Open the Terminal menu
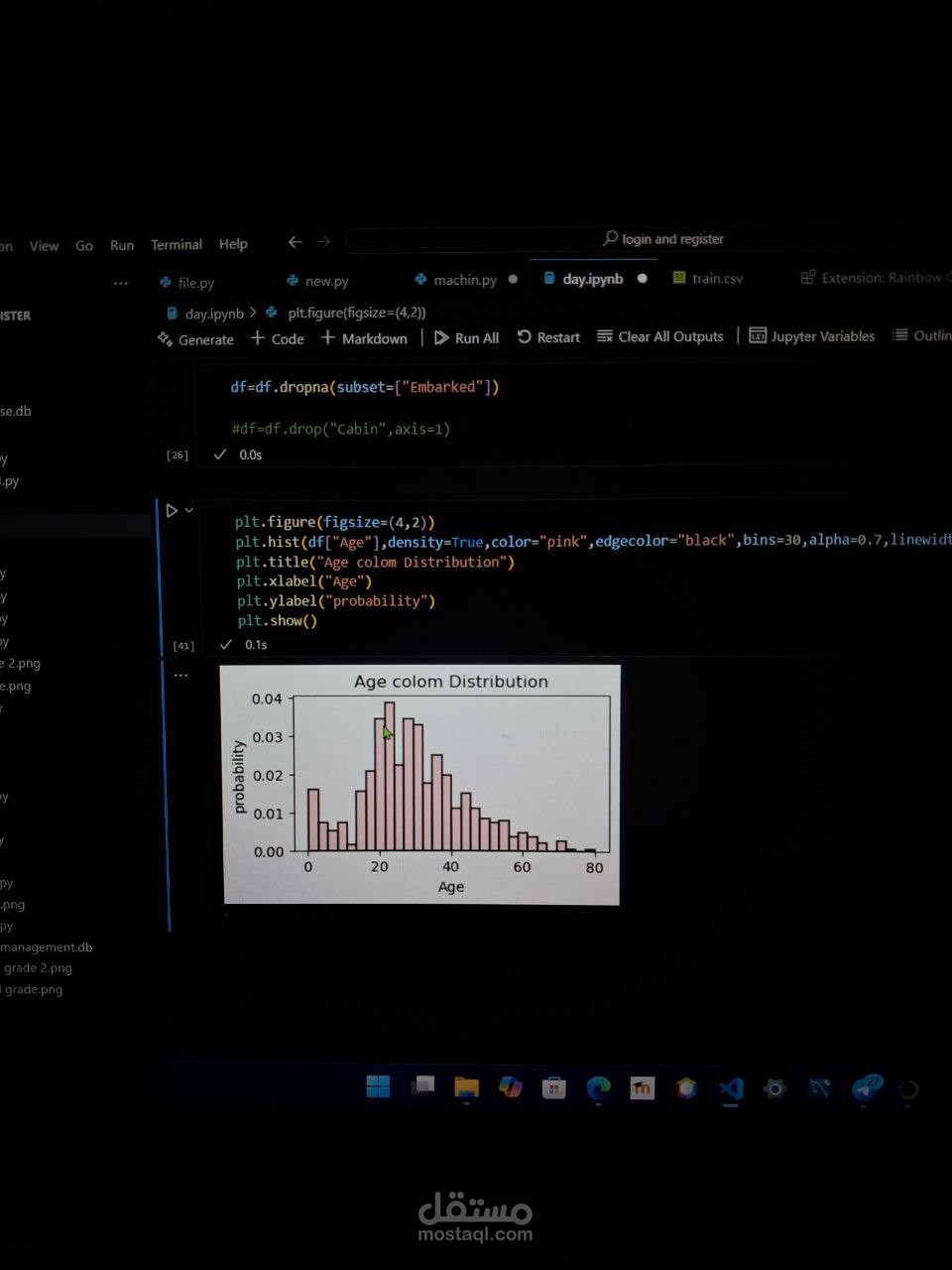952x1270 pixels. click(176, 244)
